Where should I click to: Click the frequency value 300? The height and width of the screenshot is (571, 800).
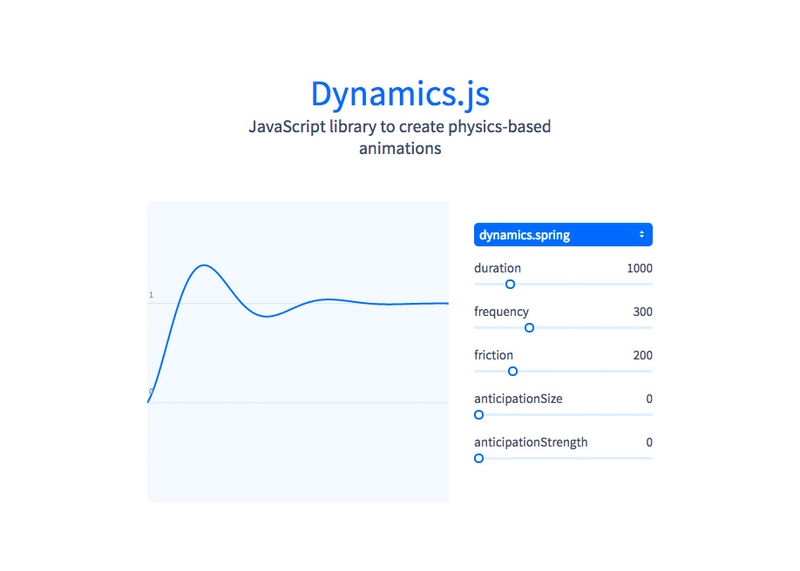[642, 312]
